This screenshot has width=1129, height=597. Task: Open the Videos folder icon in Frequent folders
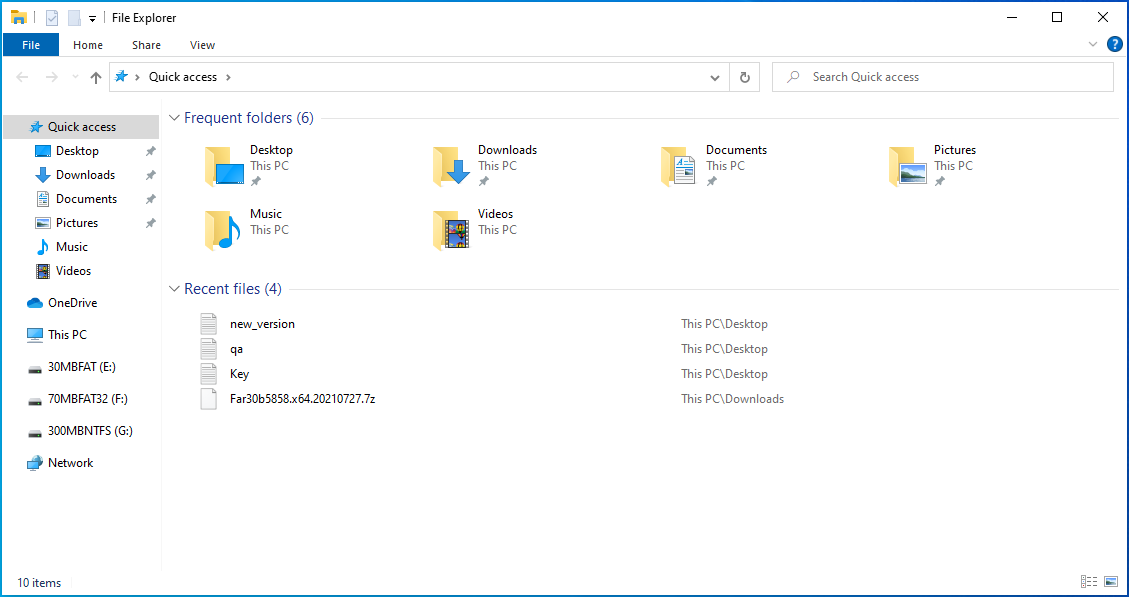pos(452,230)
